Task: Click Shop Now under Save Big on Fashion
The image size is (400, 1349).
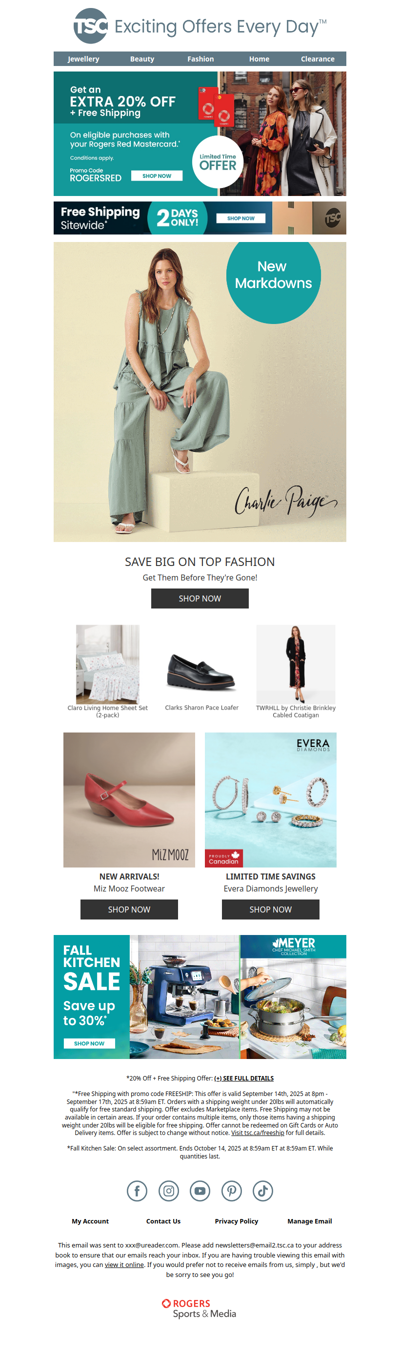Action: coord(200,598)
